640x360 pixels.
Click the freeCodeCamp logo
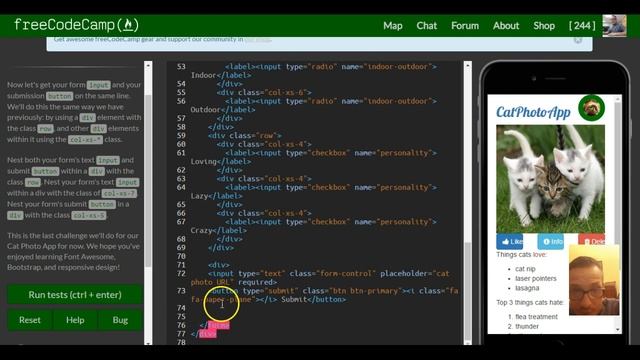point(76,25)
